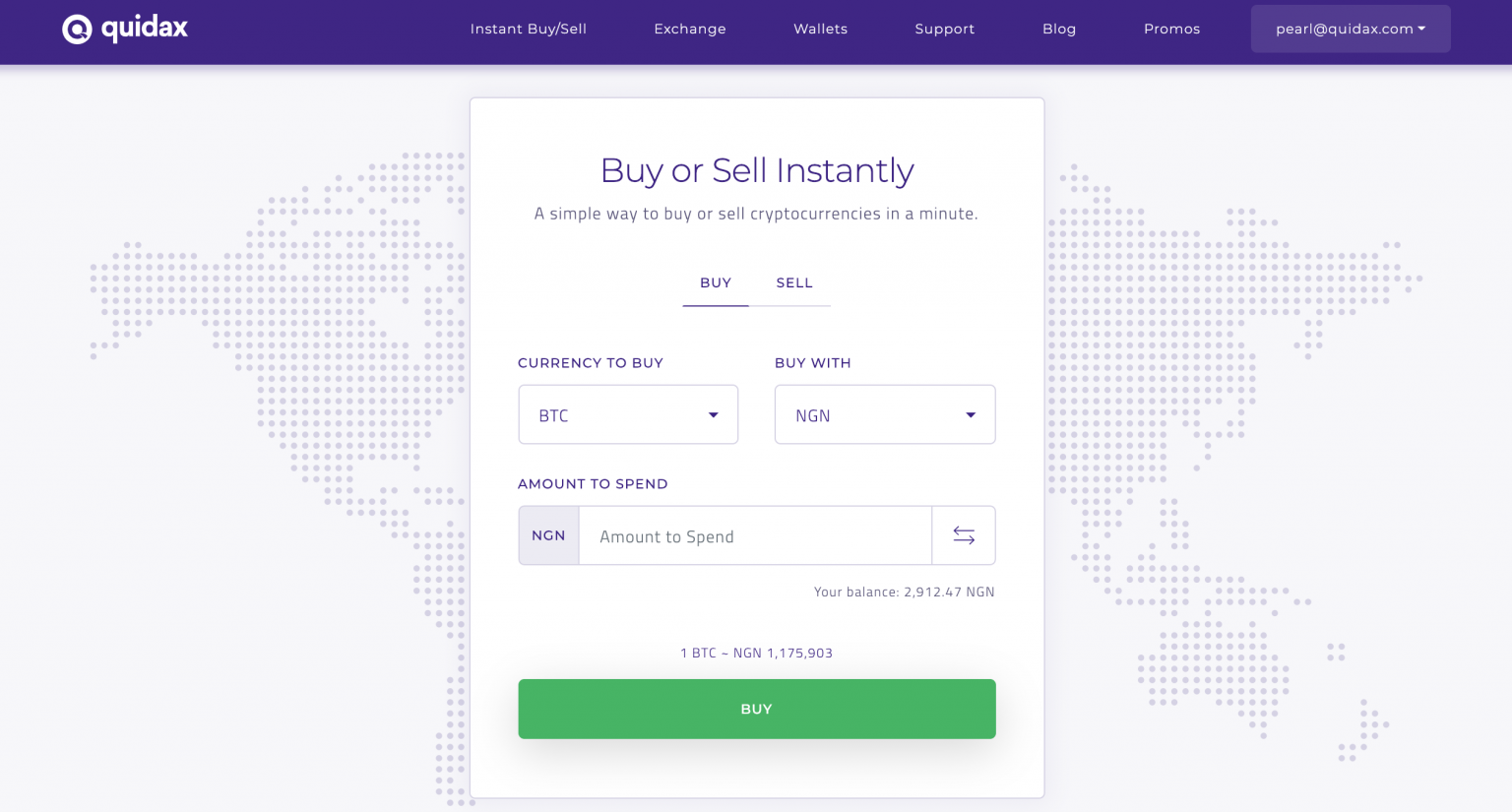
Task: Click the Quidax logo icon
Action: click(x=77, y=30)
